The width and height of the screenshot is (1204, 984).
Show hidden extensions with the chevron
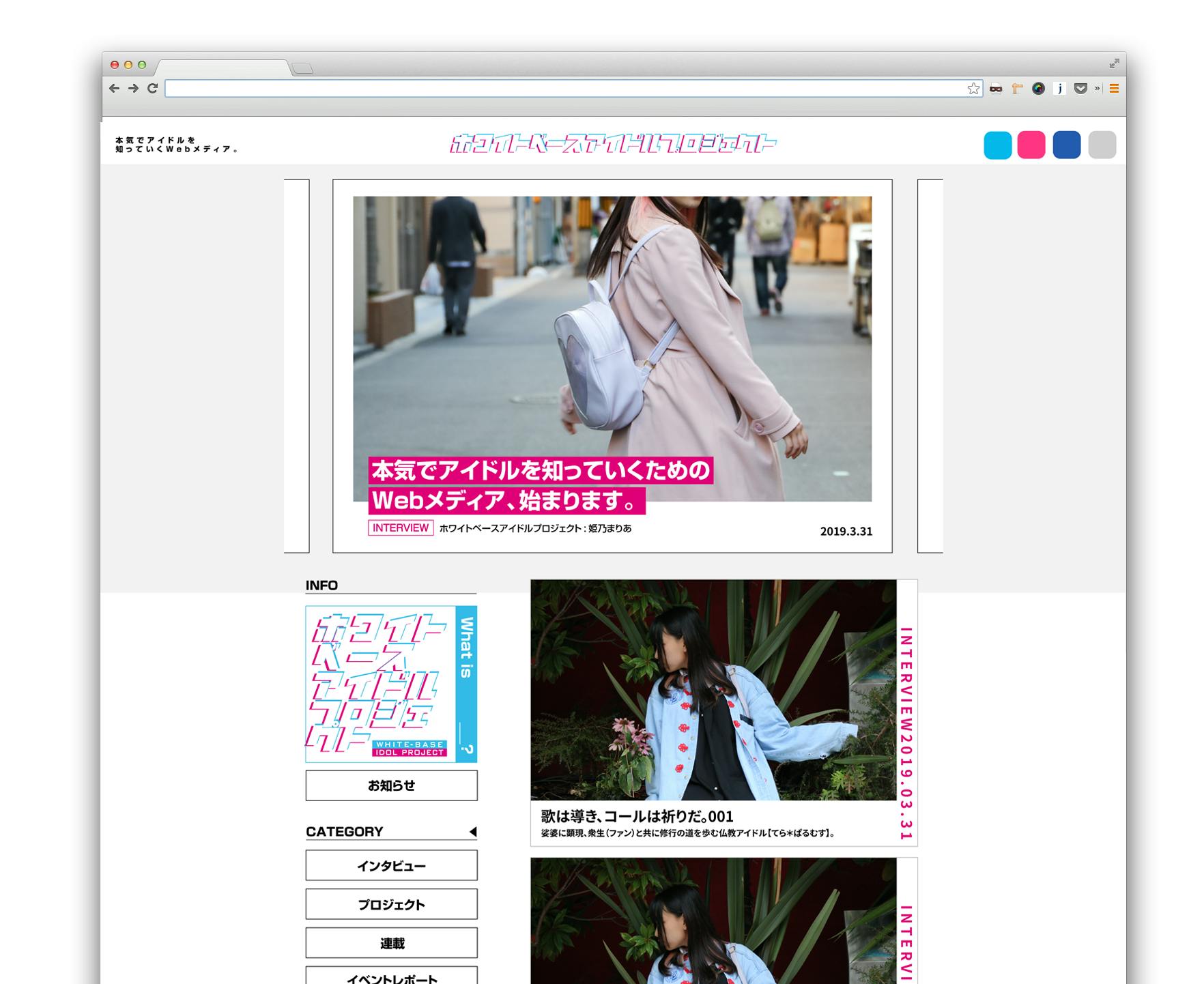pos(1098,89)
